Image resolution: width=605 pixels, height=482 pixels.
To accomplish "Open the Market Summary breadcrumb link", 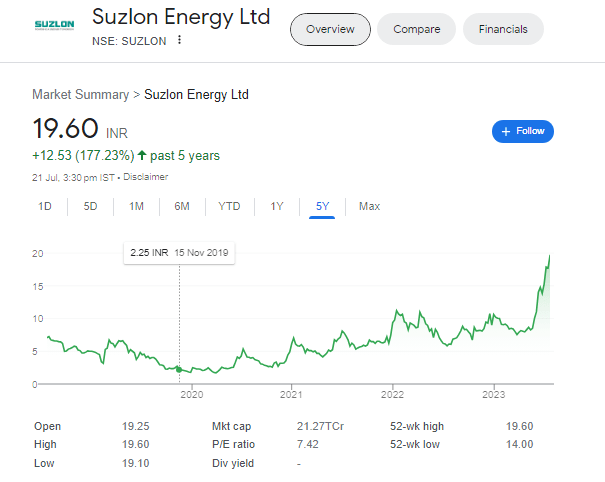I will (80, 94).
